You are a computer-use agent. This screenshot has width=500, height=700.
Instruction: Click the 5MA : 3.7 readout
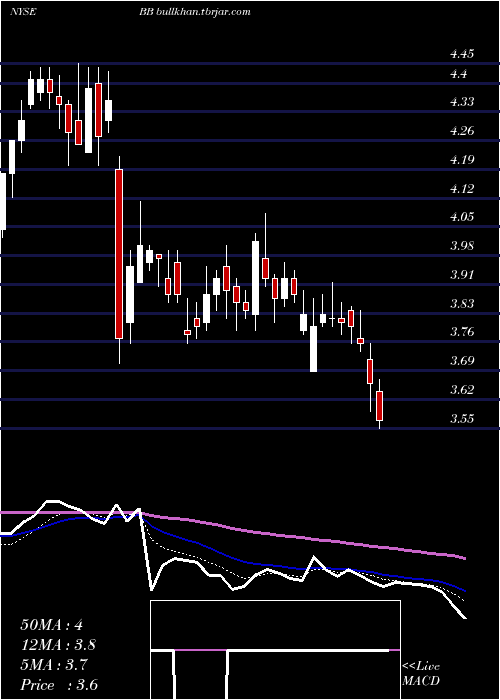[54, 665]
